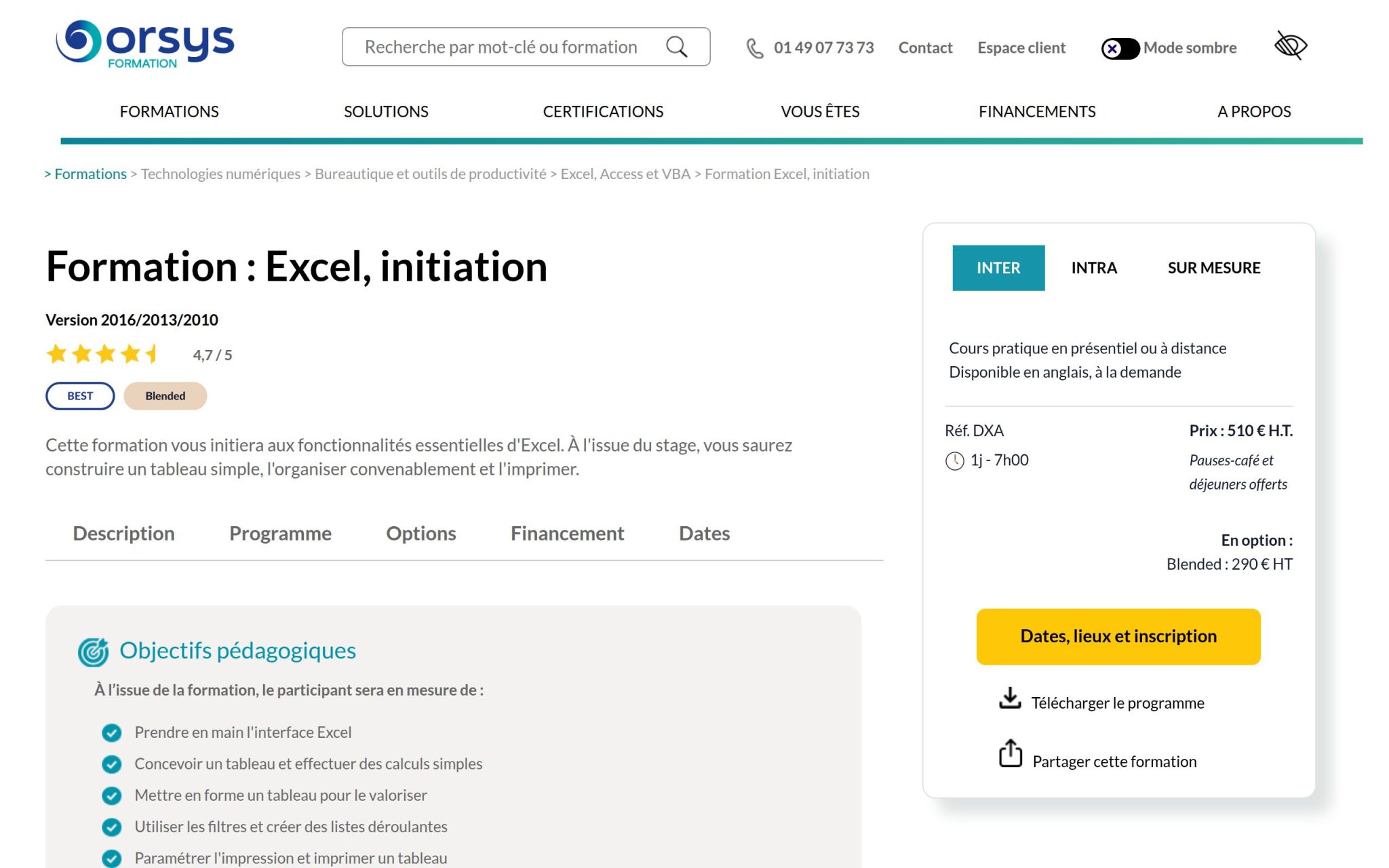
Task: Click Blended : 290 € HT option text
Action: 1229,564
